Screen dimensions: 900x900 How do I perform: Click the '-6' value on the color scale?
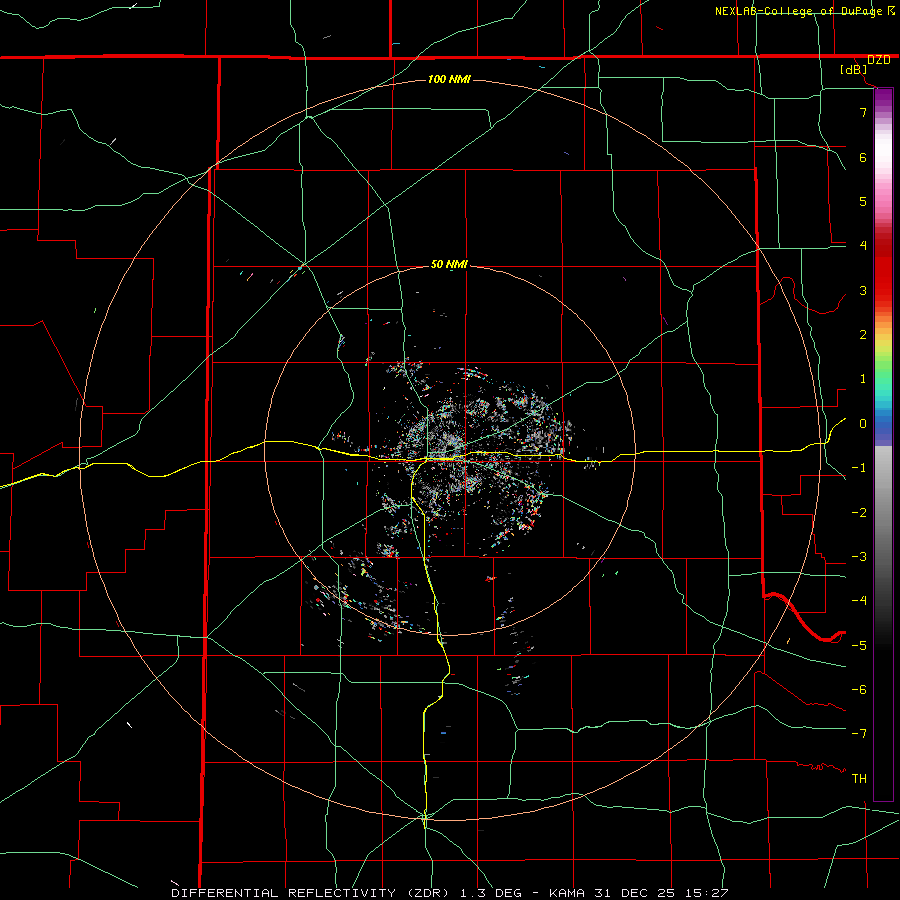859,690
